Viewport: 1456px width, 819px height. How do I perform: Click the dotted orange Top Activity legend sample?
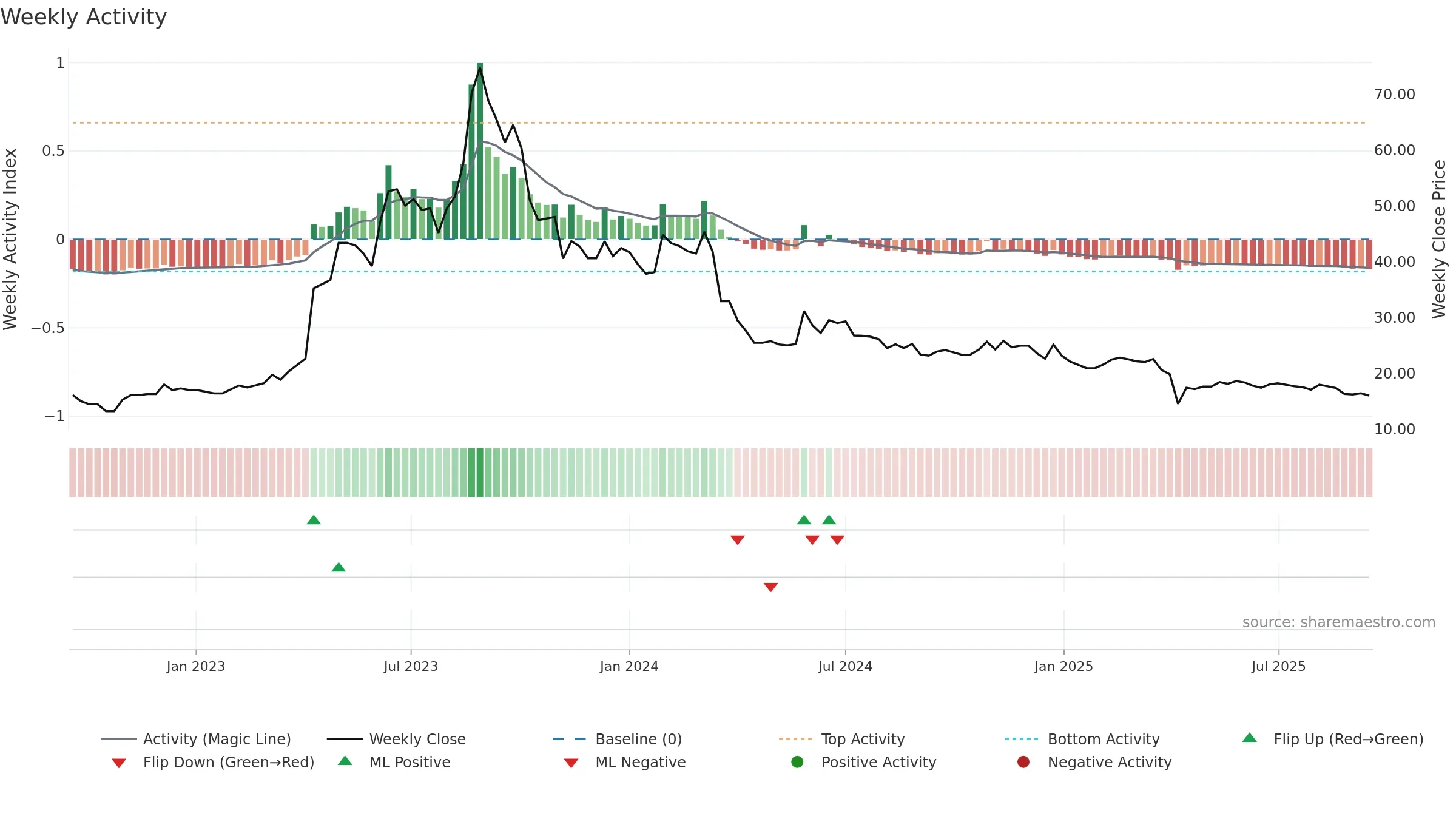tap(797, 739)
